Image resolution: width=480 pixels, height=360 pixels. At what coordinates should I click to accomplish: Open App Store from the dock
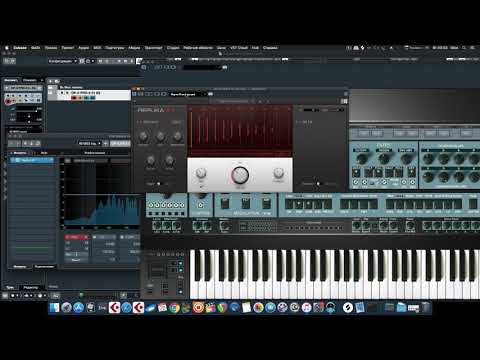[78, 307]
